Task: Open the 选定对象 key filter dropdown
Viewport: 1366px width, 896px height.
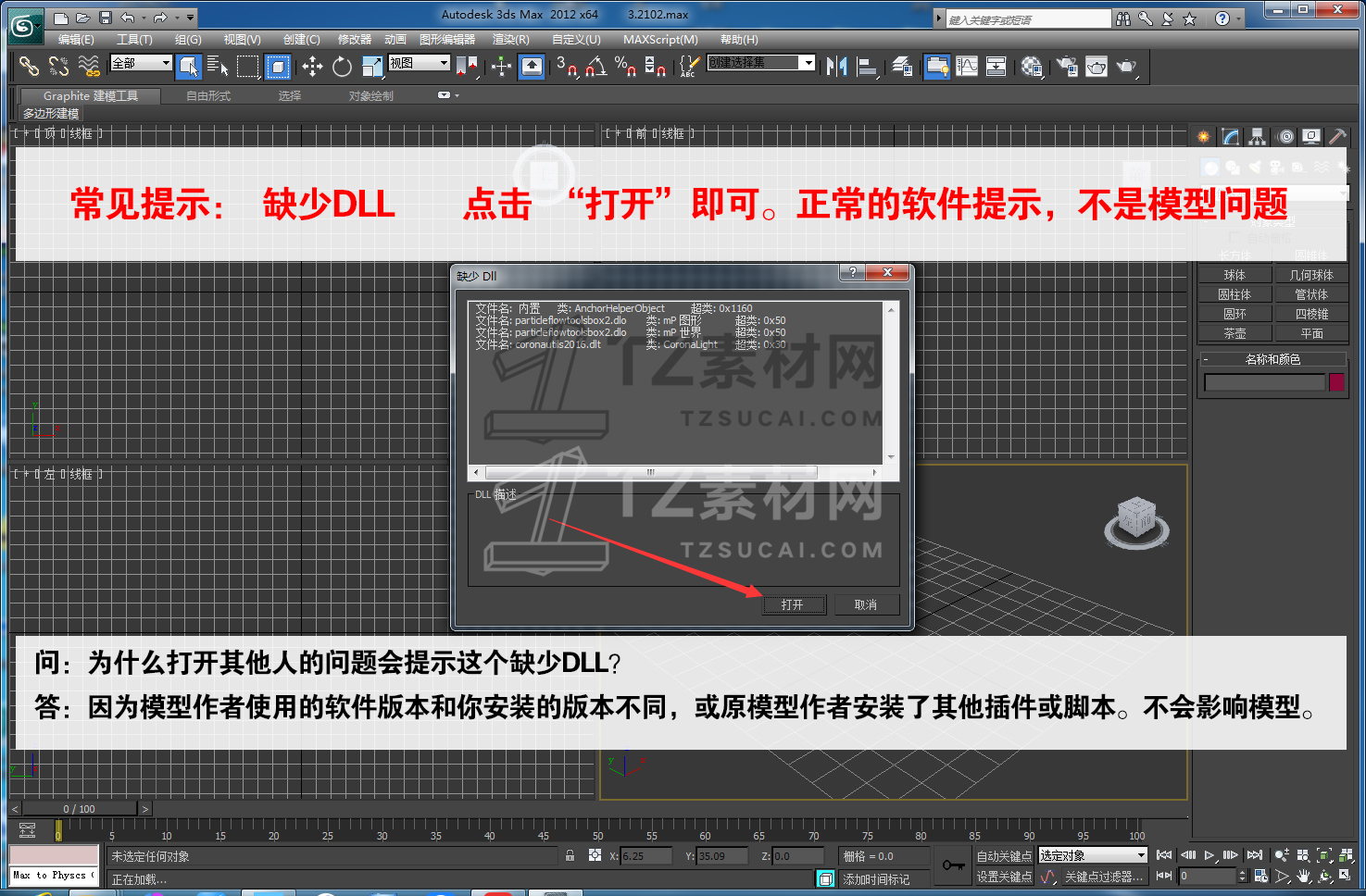Action: [1093, 855]
